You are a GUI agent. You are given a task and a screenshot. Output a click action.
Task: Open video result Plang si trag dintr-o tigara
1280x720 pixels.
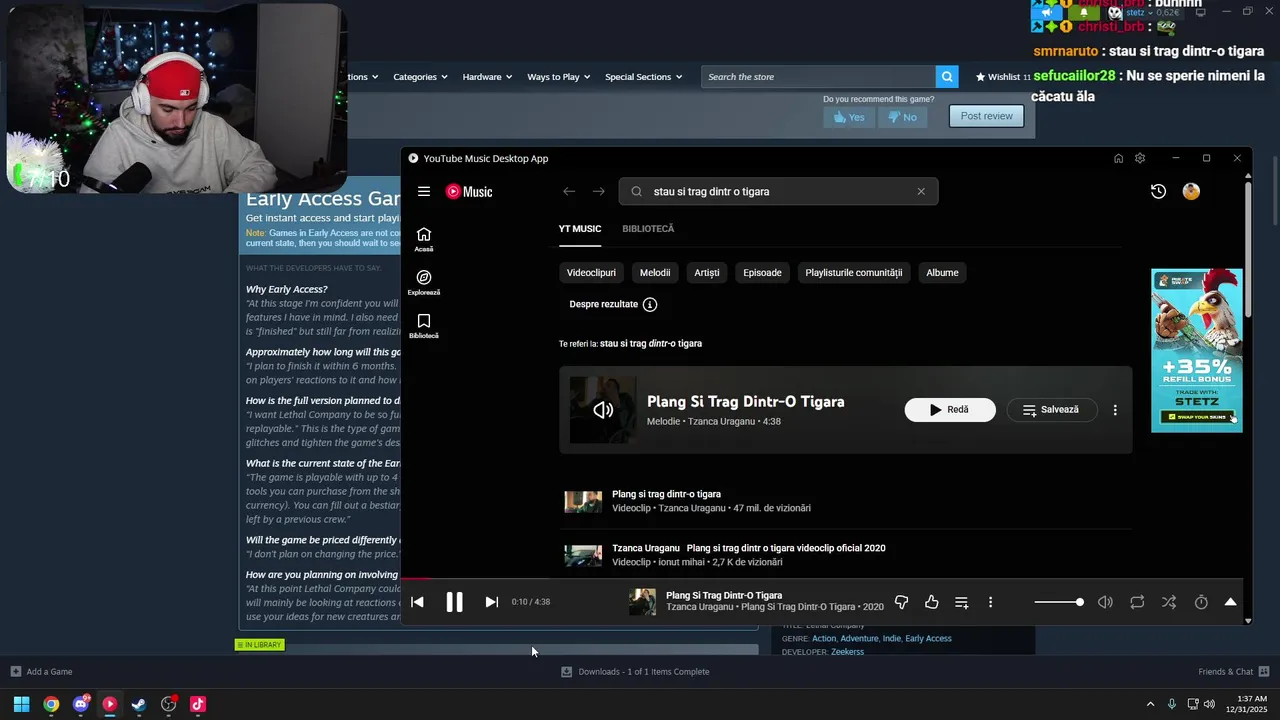click(666, 494)
